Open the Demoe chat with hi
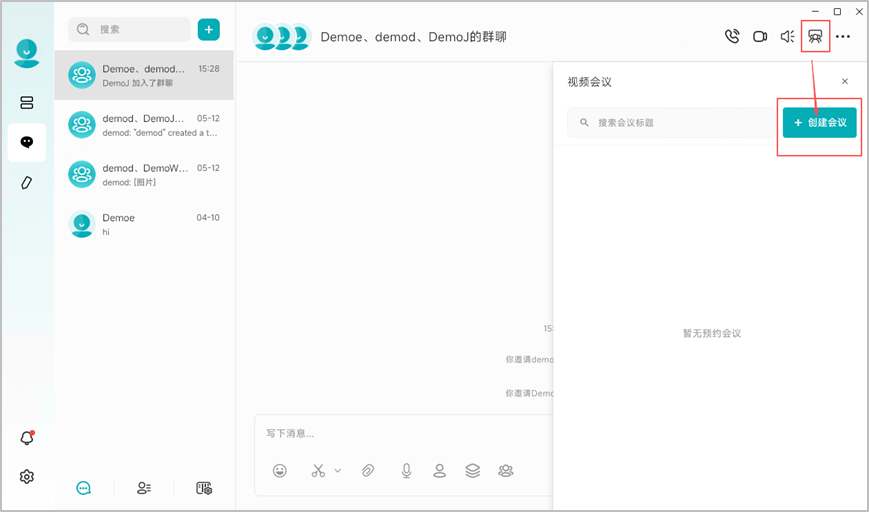Image resolution: width=869 pixels, height=512 pixels. [144, 224]
